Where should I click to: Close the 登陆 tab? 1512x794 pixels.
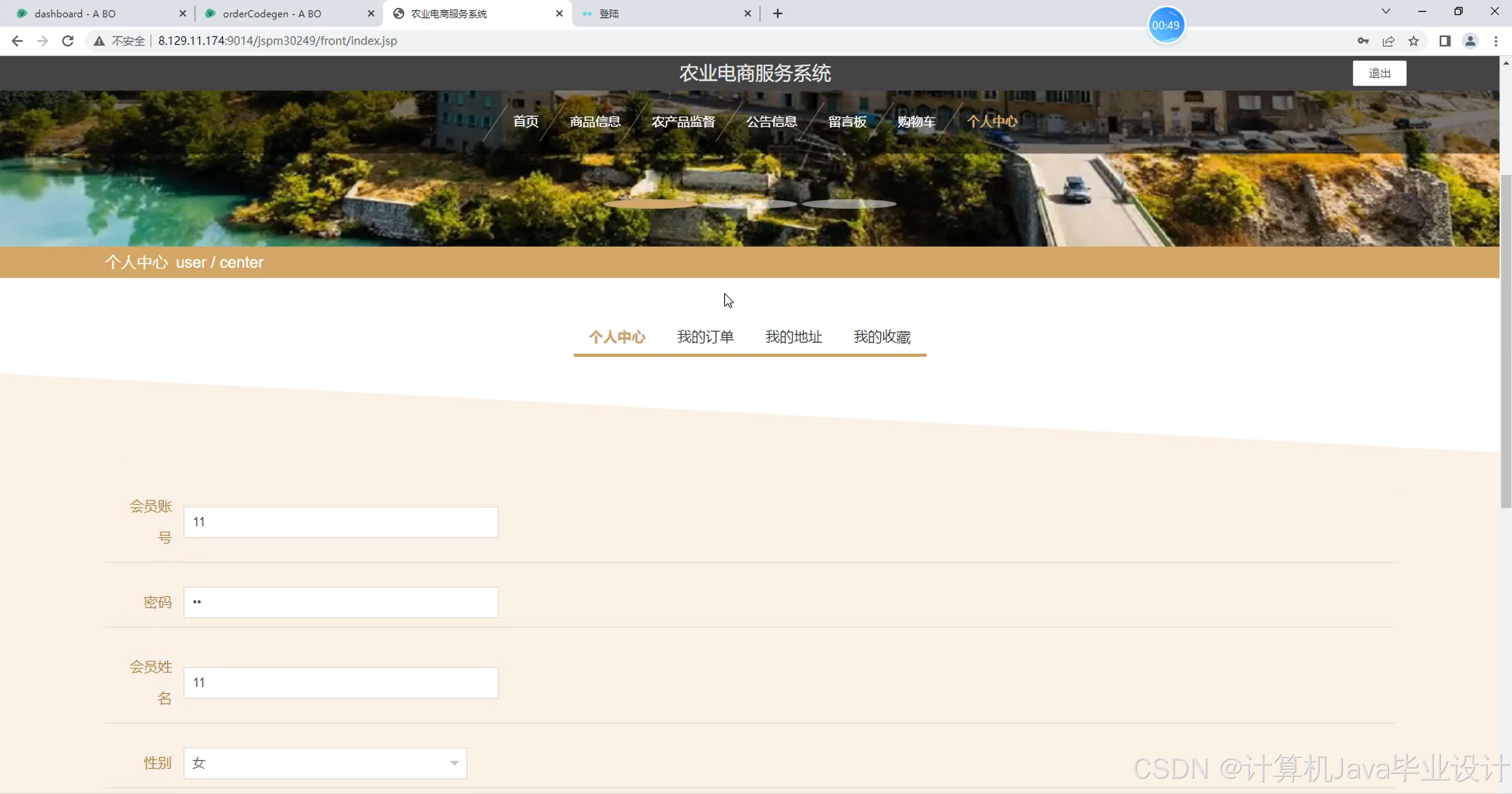[748, 13]
